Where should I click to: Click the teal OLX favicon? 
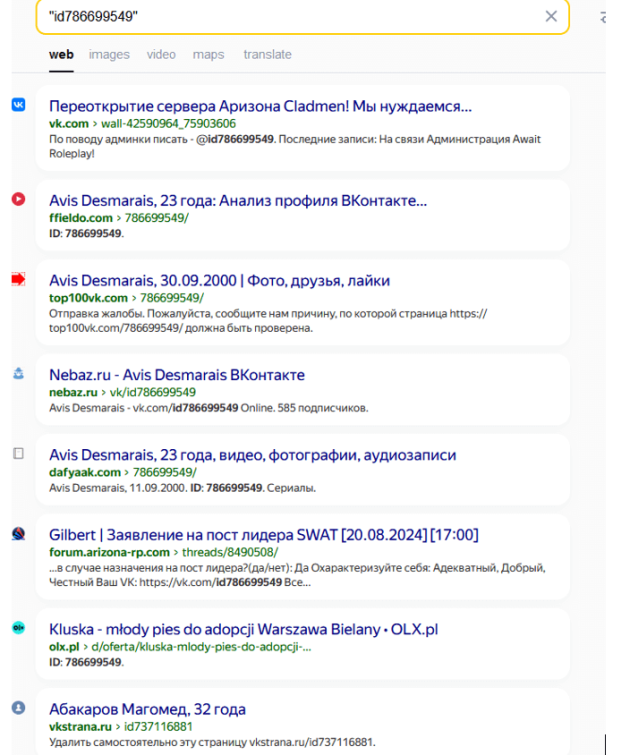pos(18,627)
